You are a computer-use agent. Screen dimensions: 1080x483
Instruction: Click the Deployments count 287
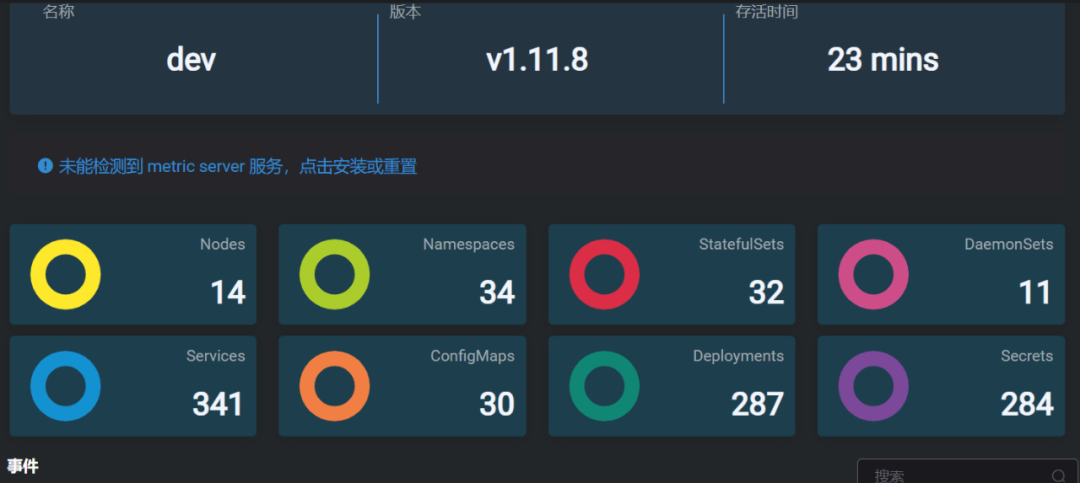758,404
